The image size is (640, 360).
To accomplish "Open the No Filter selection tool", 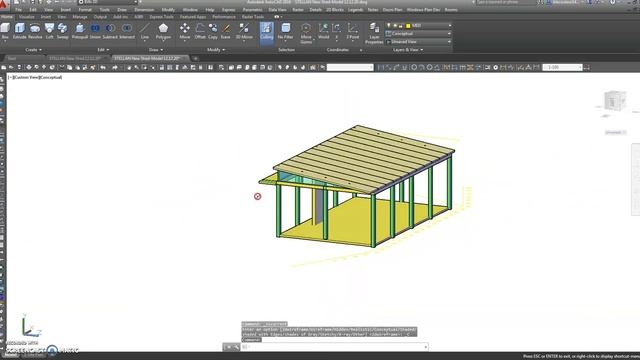I will [x=286, y=31].
